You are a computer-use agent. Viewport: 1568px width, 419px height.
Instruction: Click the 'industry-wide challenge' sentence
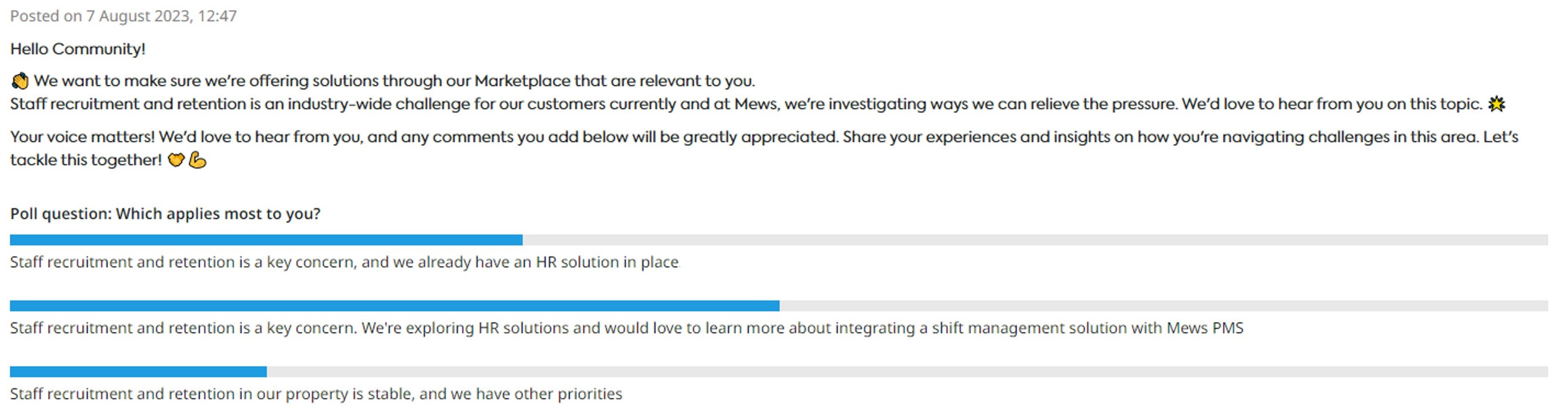(745, 104)
